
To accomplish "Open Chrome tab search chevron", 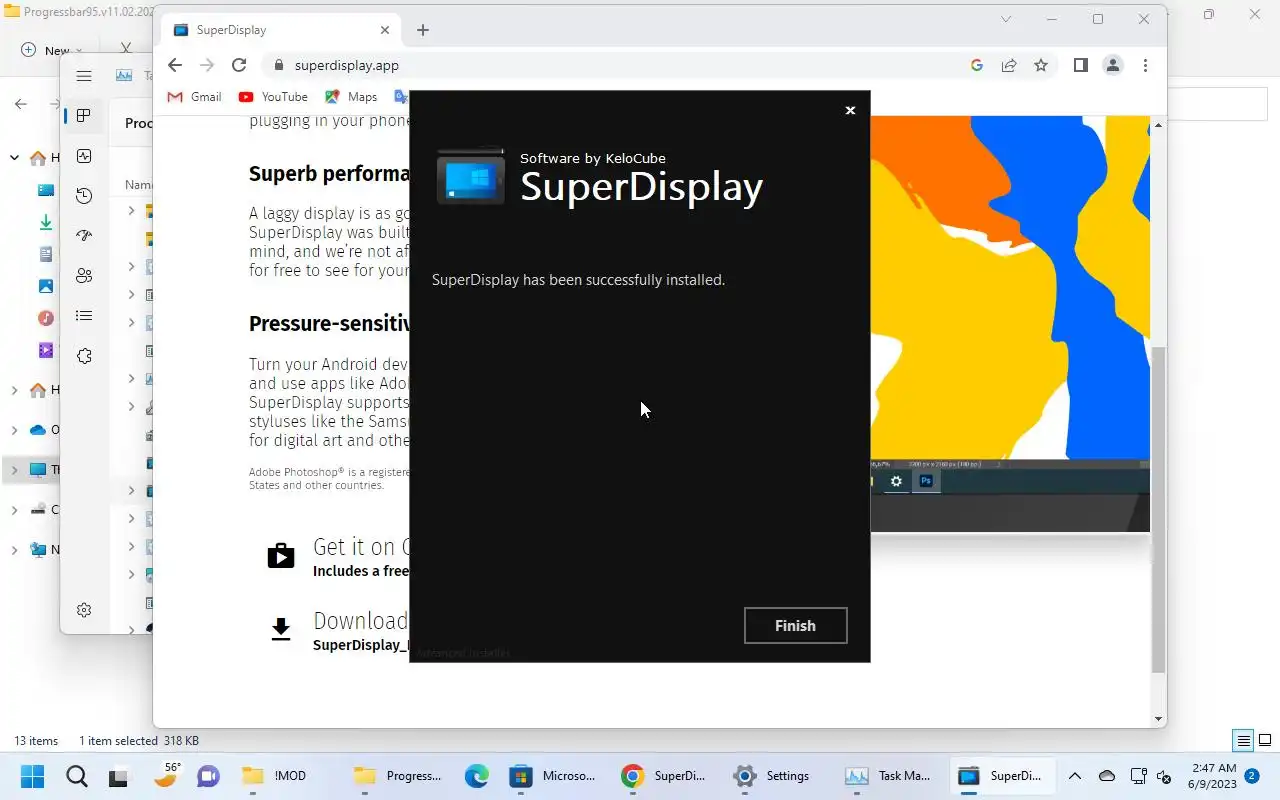I will pos(1006,19).
